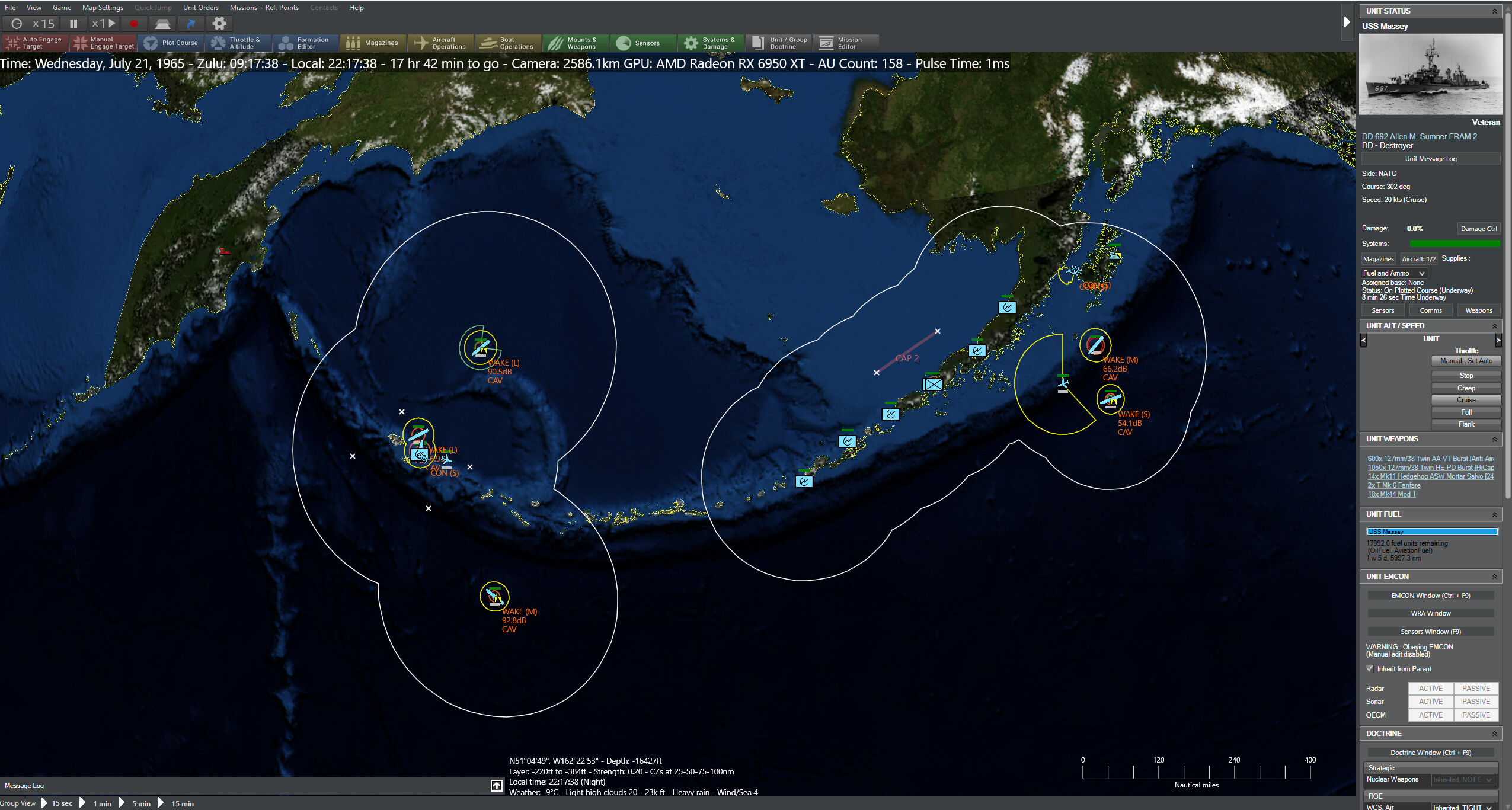Set Sonar to ACTIVE
Screen dimensions: 1512x810
pyautogui.click(x=1430, y=702)
